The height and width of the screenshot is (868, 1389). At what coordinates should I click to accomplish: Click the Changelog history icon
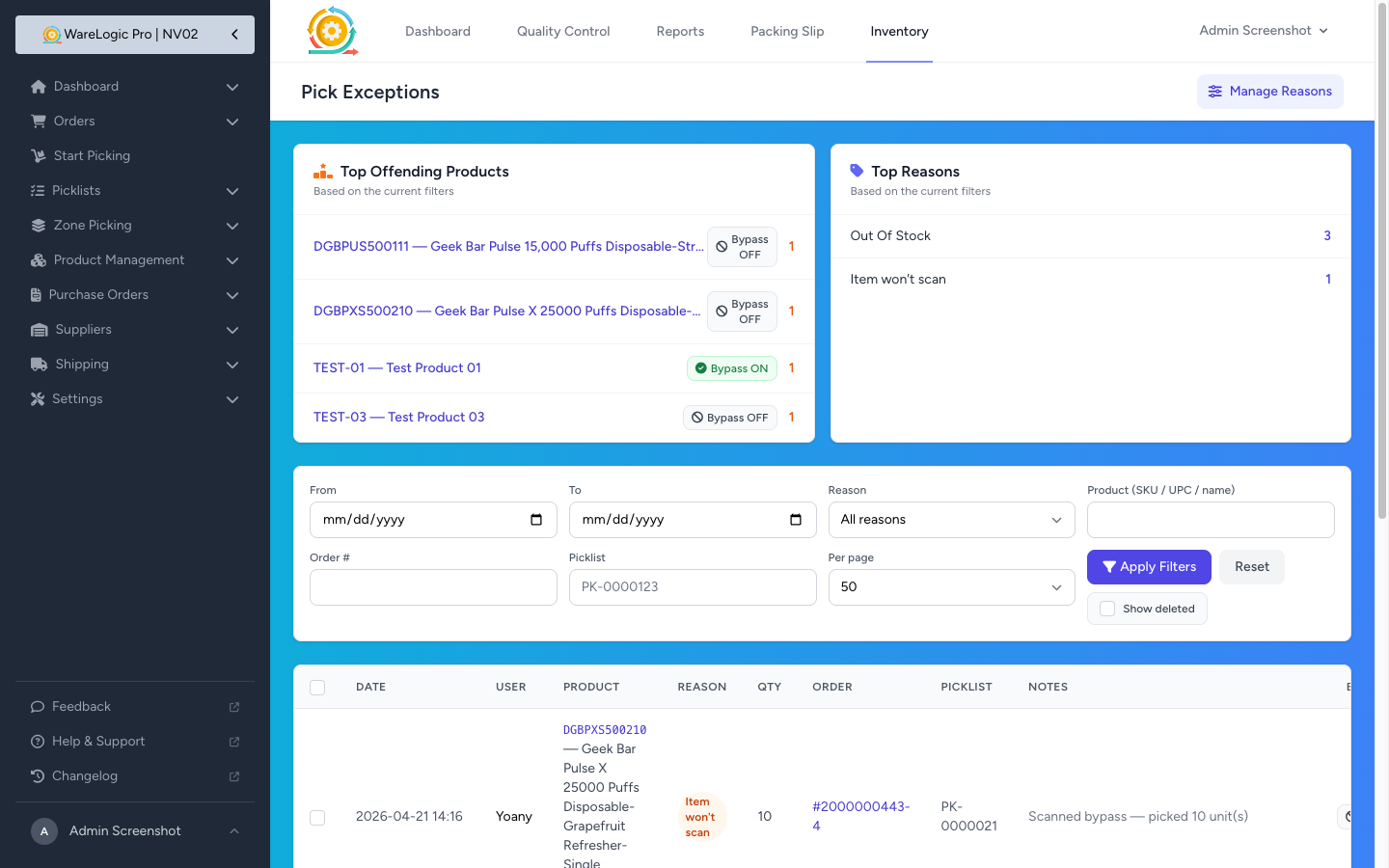pyautogui.click(x=38, y=776)
